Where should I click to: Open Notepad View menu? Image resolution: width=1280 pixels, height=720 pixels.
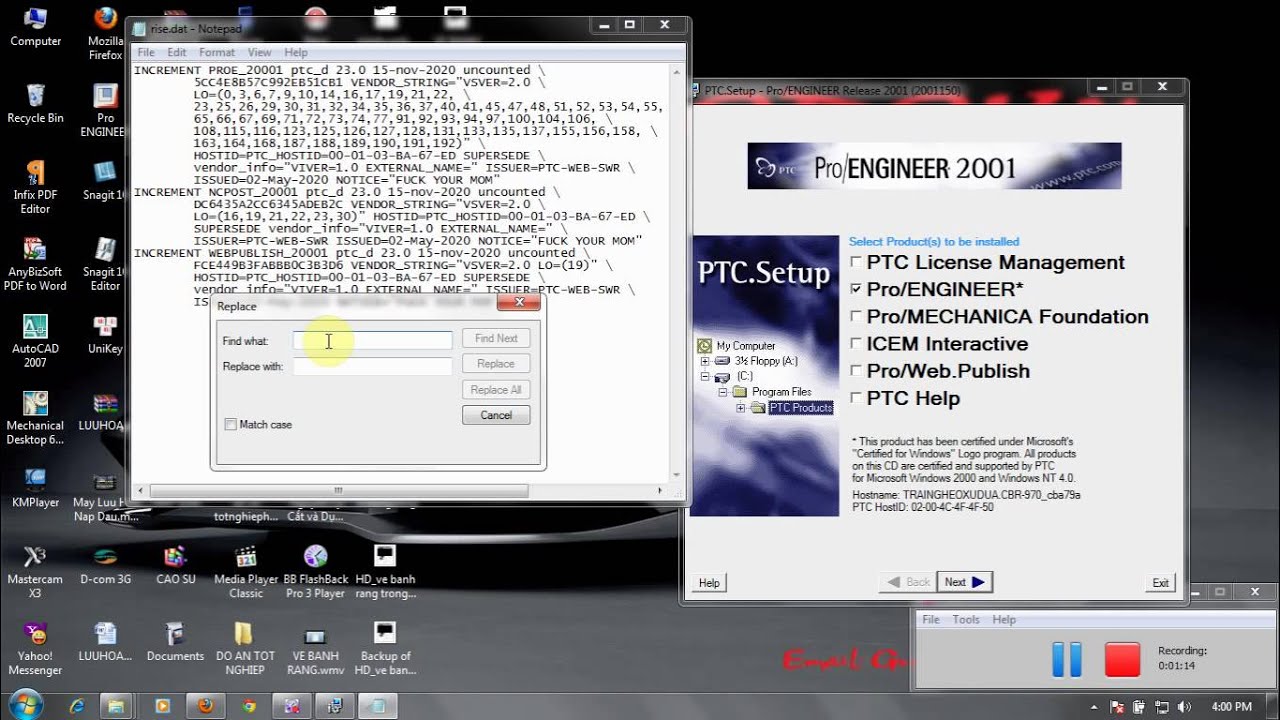(x=259, y=52)
